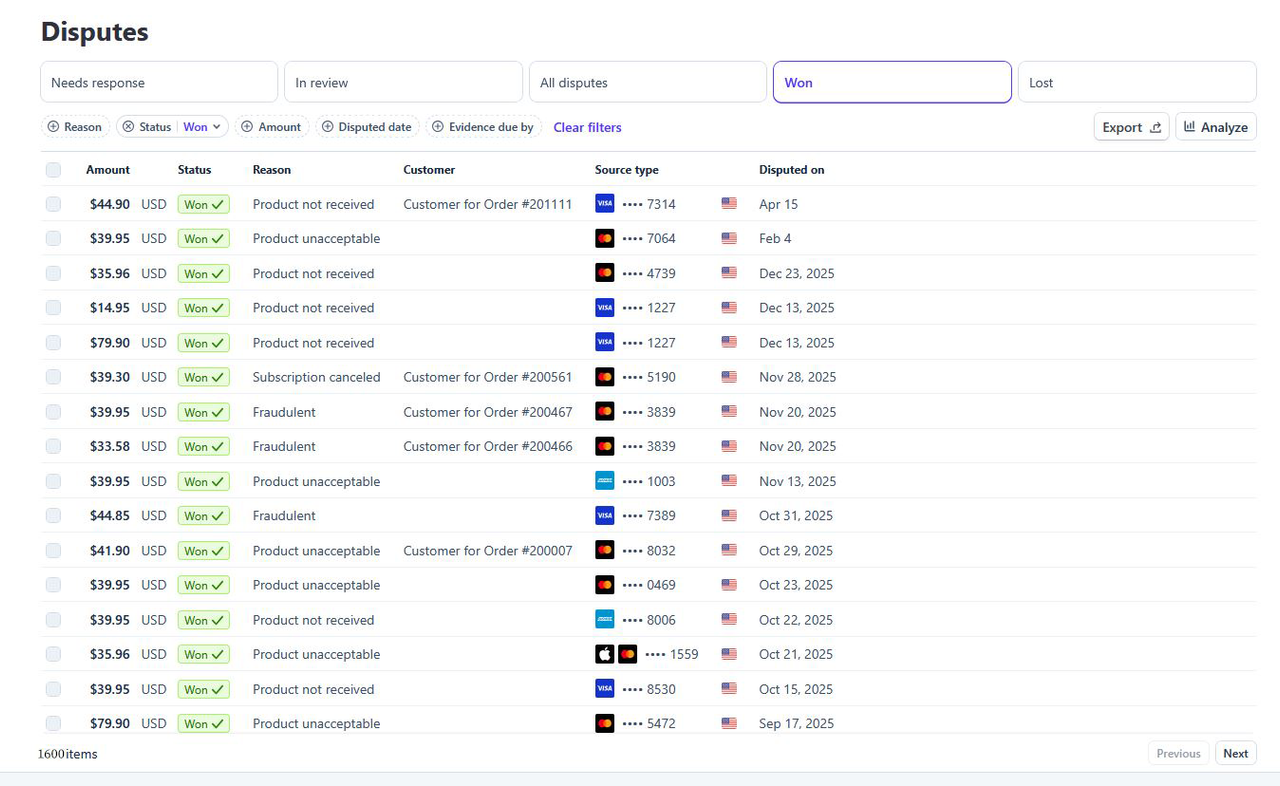Click the Sep 17, 2025 dispute date
This screenshot has height=786, width=1280.
point(796,723)
